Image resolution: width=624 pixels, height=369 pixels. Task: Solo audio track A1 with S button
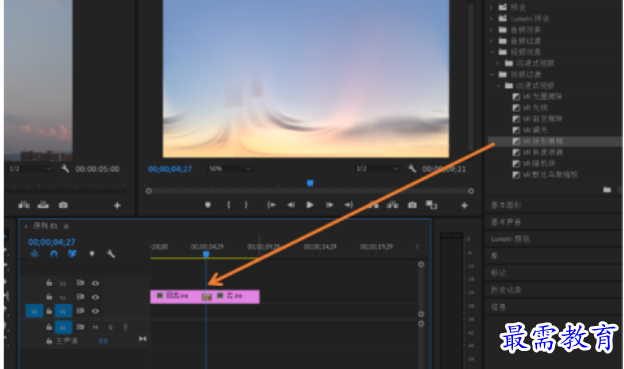coord(111,327)
